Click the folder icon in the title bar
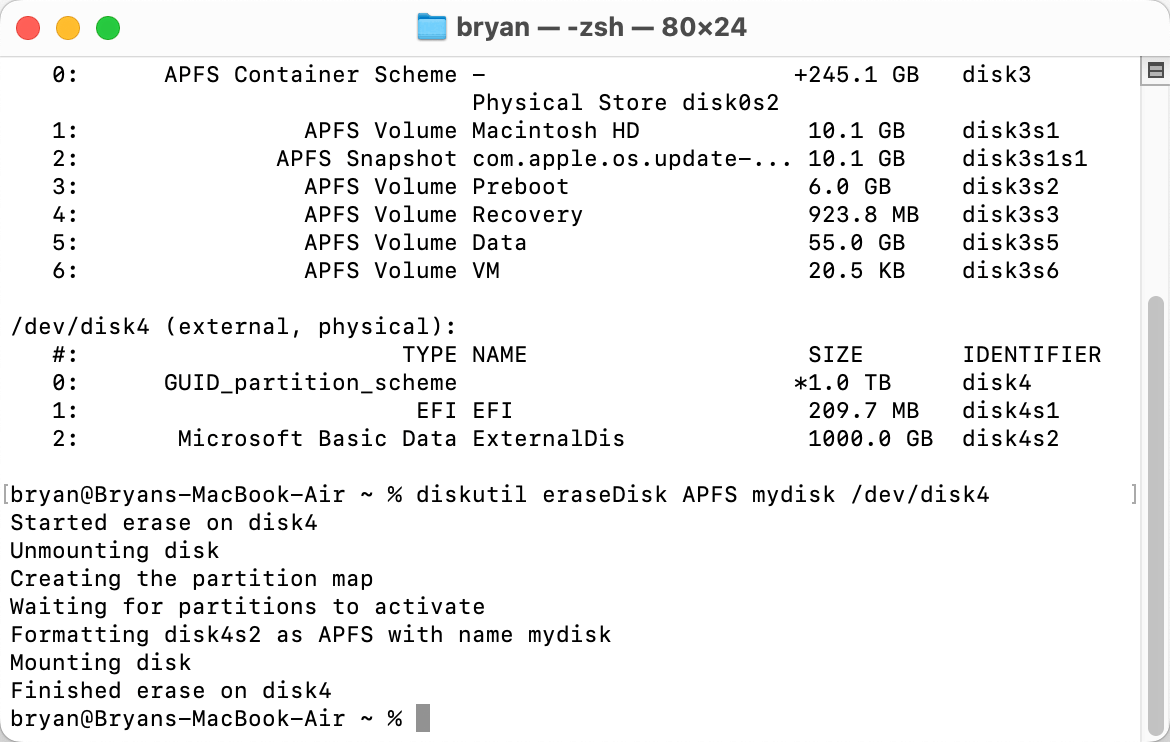The image size is (1170, 742). coord(430,27)
